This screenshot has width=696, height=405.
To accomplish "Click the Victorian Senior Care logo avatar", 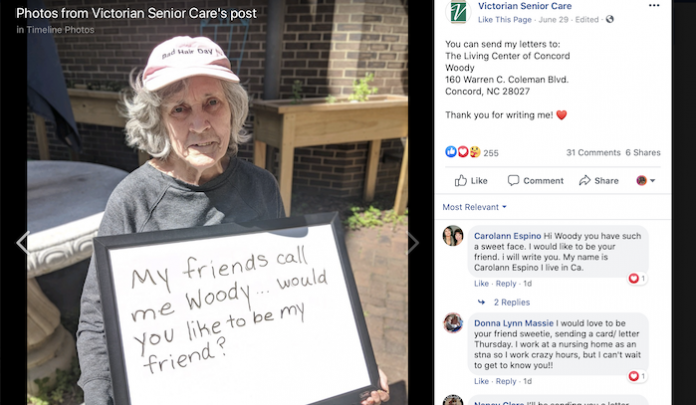I will pyautogui.click(x=458, y=12).
